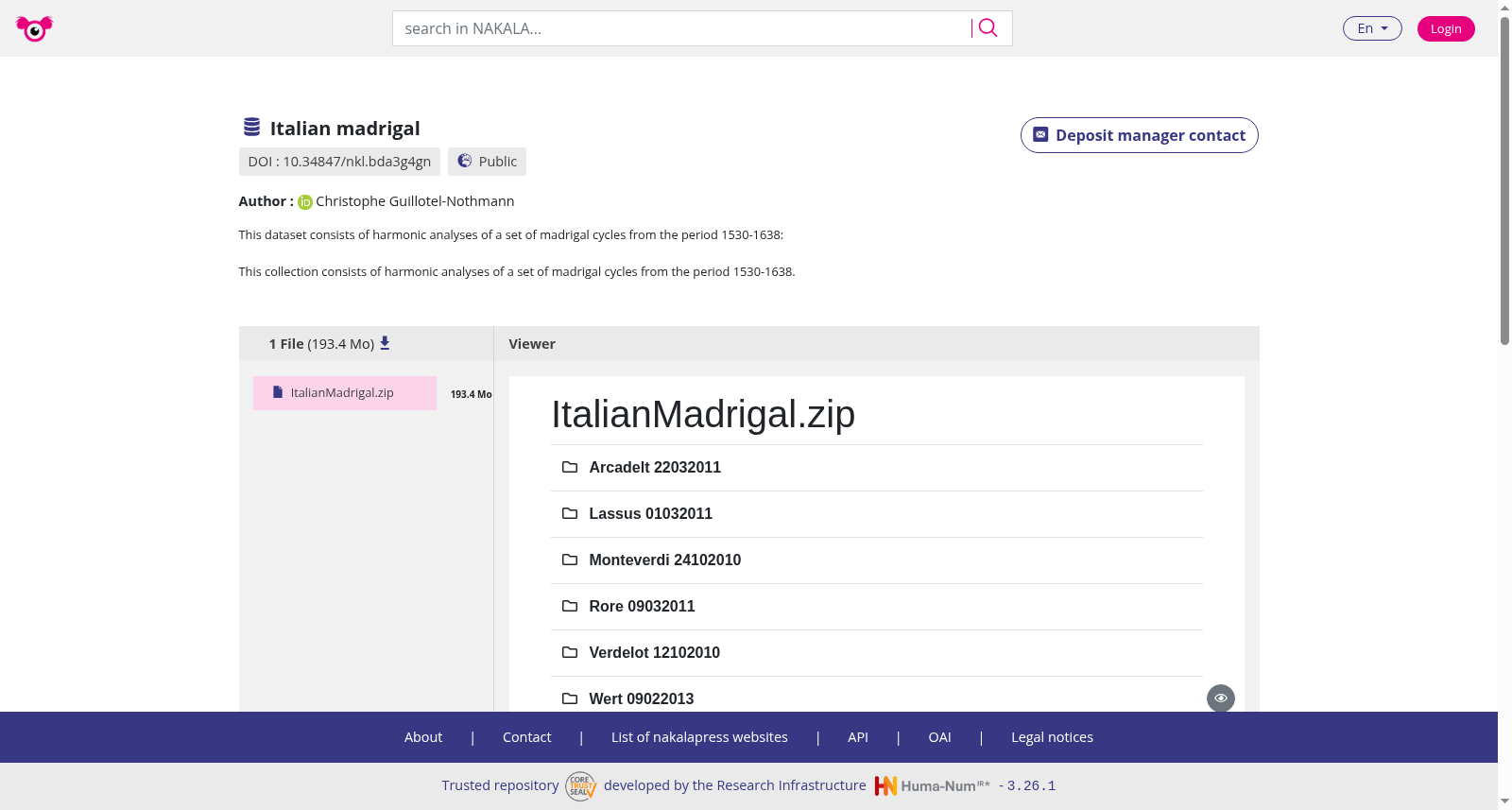Open the Lassus 01032011 folder
Viewport: 1512px width, 810px height.
[x=650, y=513]
